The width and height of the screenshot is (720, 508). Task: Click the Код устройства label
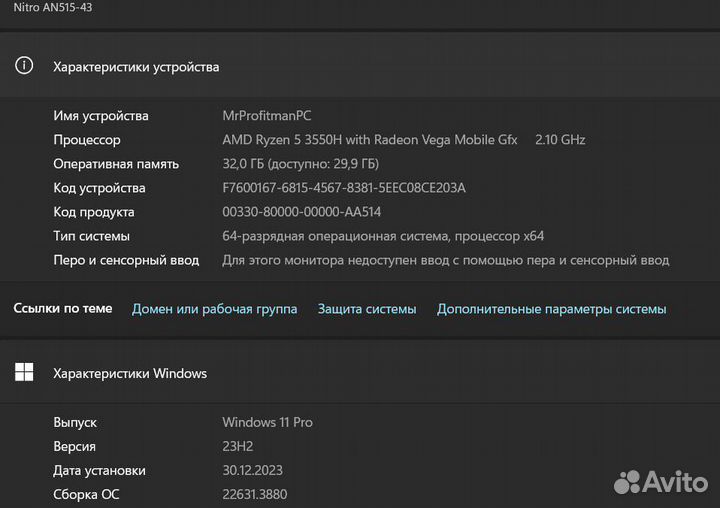coord(99,188)
